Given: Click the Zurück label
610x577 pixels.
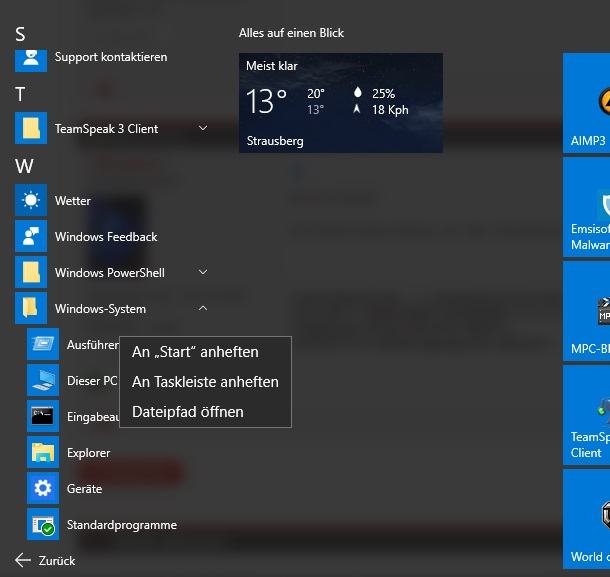Looking at the screenshot, I should coord(57,561).
